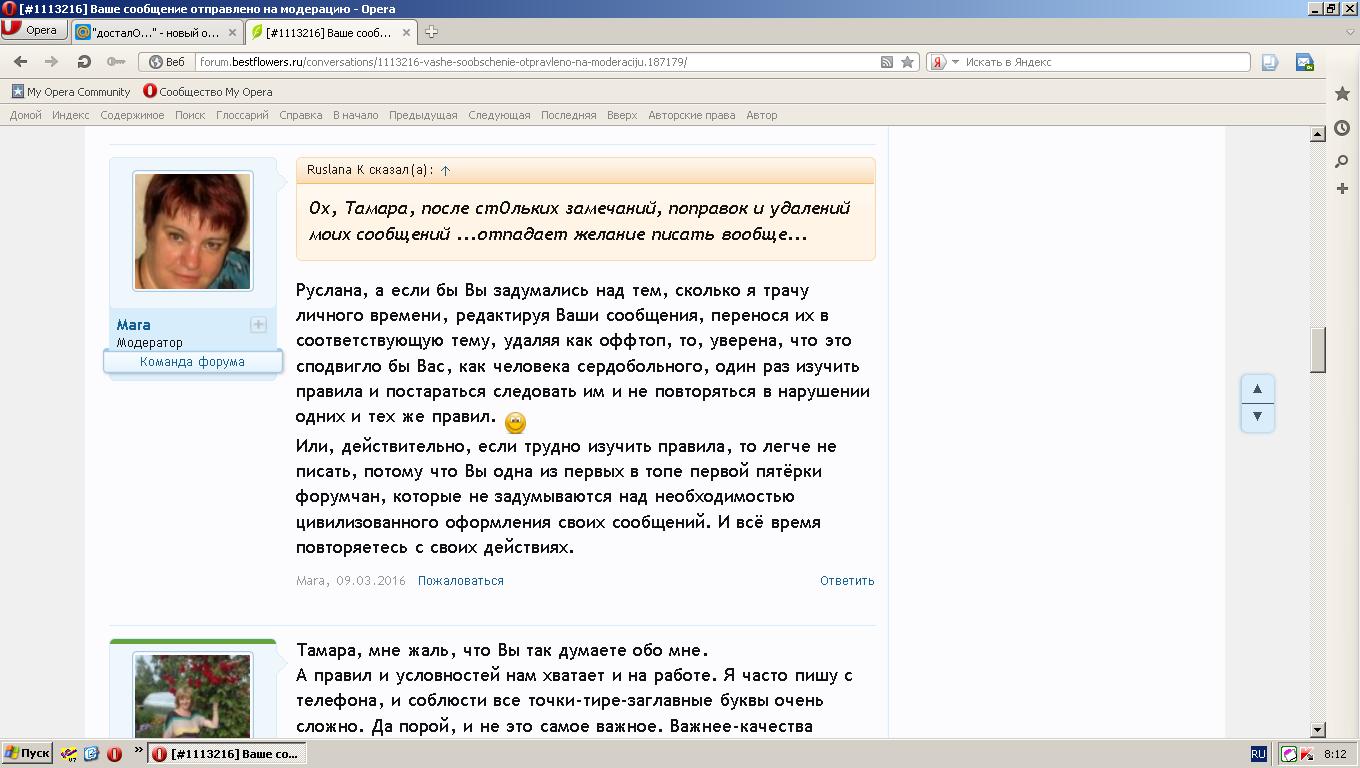The height and width of the screenshot is (768, 1360).
Task: Open Сообщество My Opera bookmark
Action: coord(208,91)
